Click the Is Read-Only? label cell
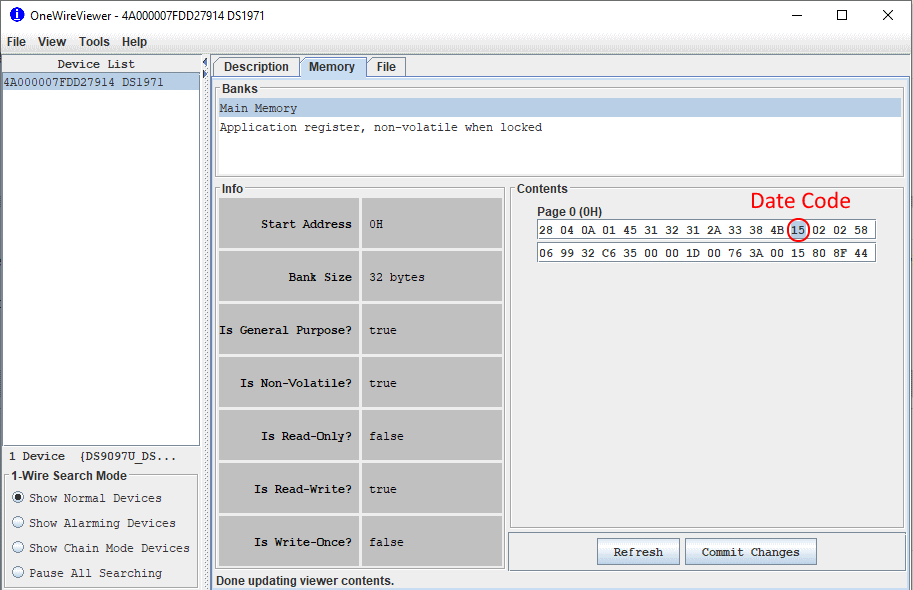Image resolution: width=913 pixels, height=590 pixels. coord(289,436)
